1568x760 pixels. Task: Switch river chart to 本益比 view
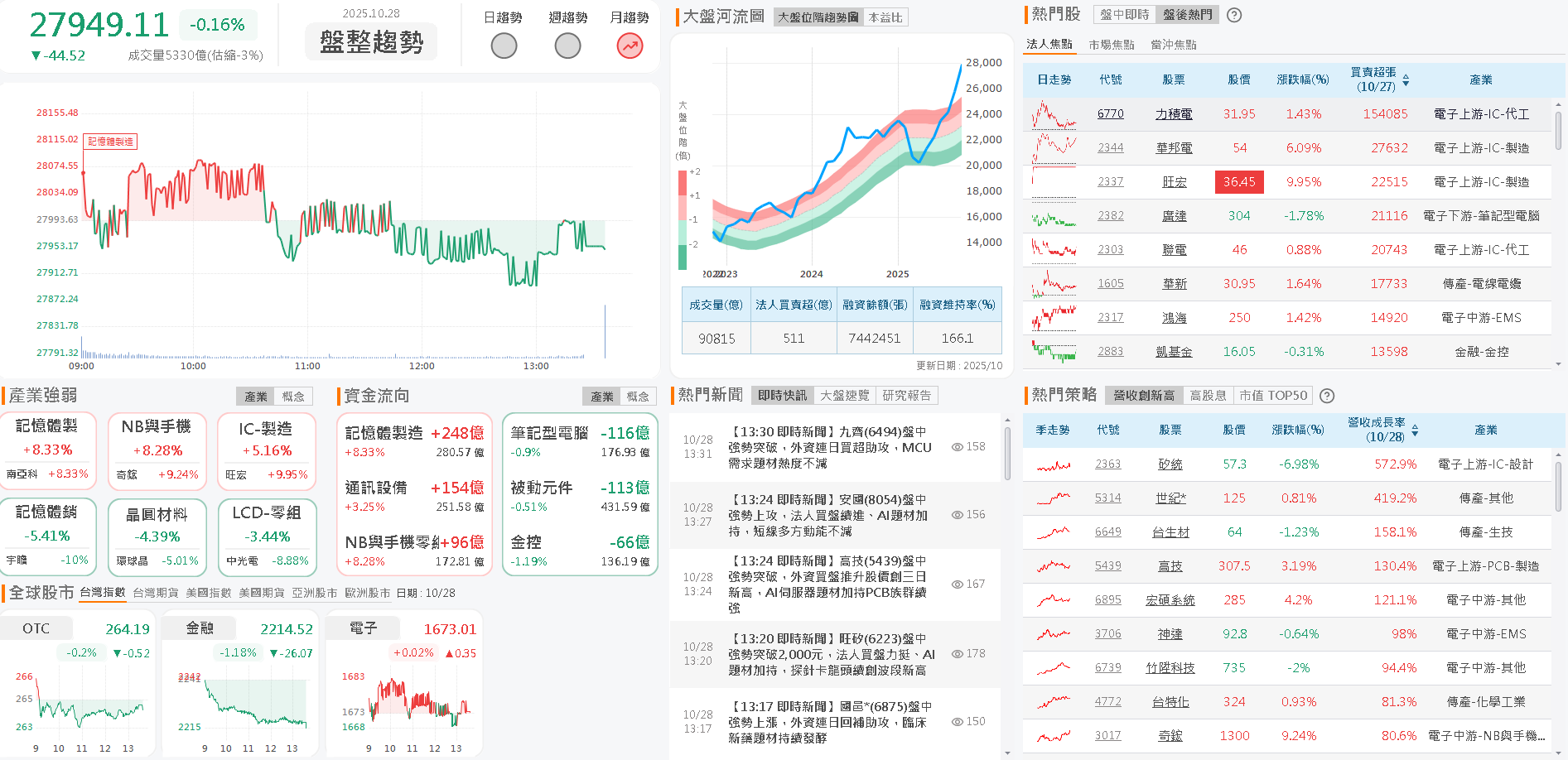pos(885,17)
